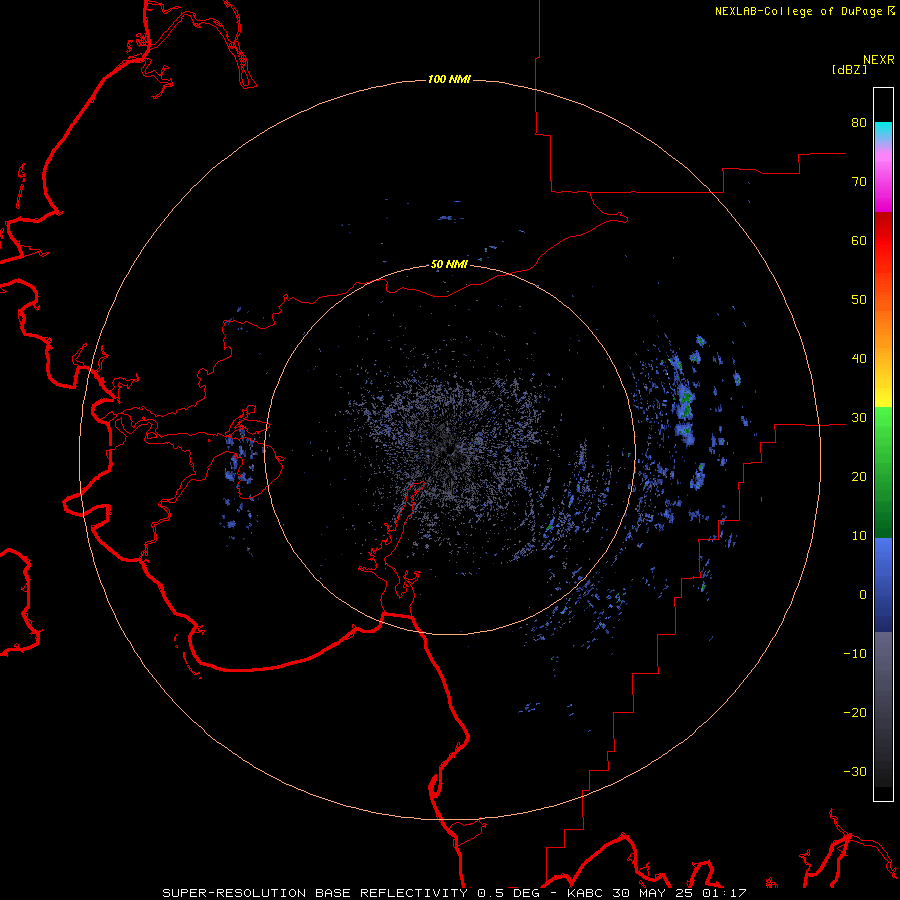Click the 50 value on the dBZ scale
The image size is (900, 900).
click(859, 300)
